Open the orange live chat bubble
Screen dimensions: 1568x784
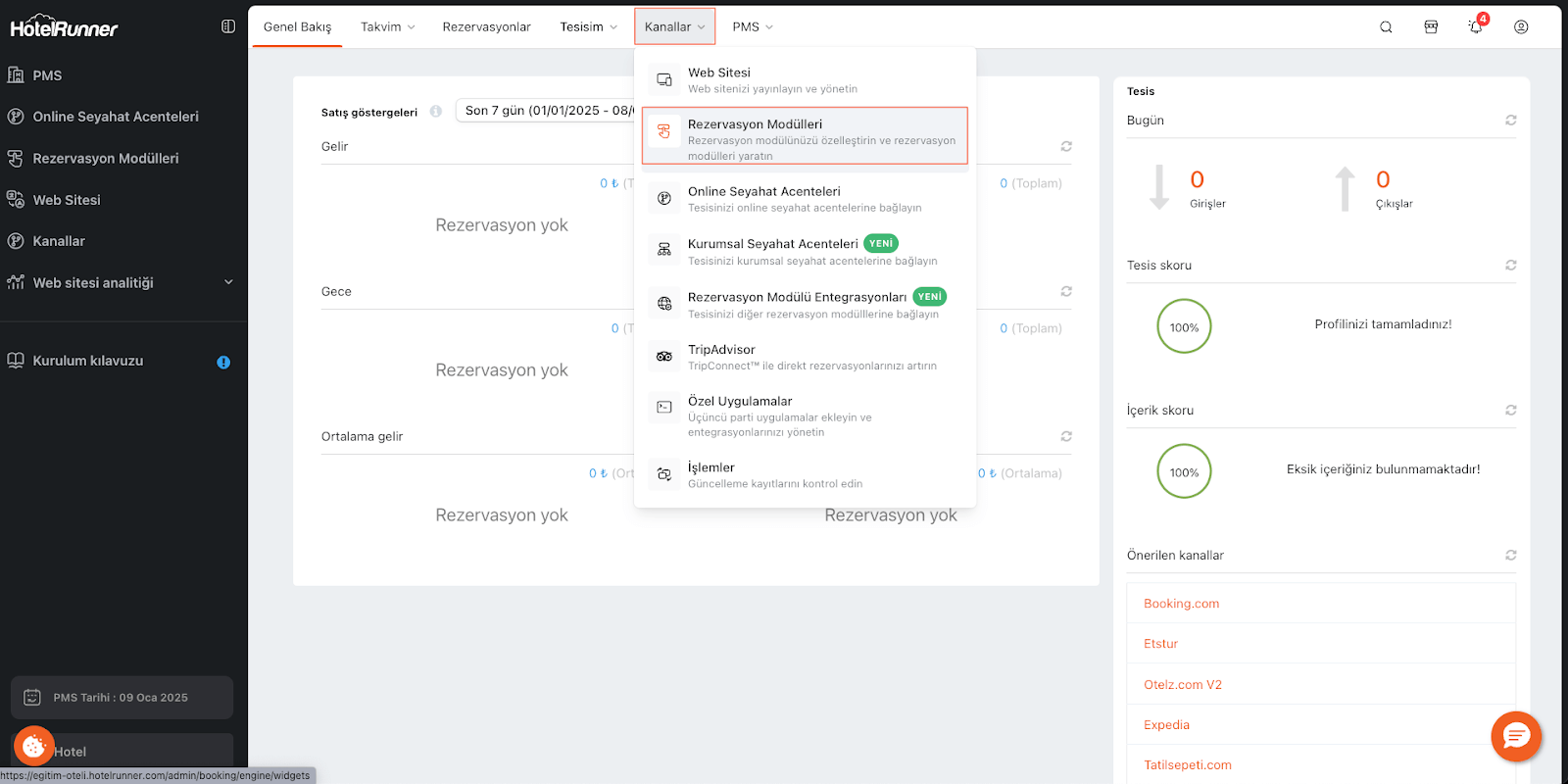click(1516, 736)
